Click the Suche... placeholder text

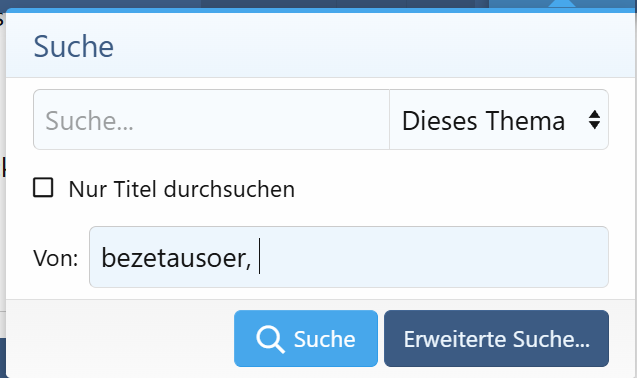point(89,121)
